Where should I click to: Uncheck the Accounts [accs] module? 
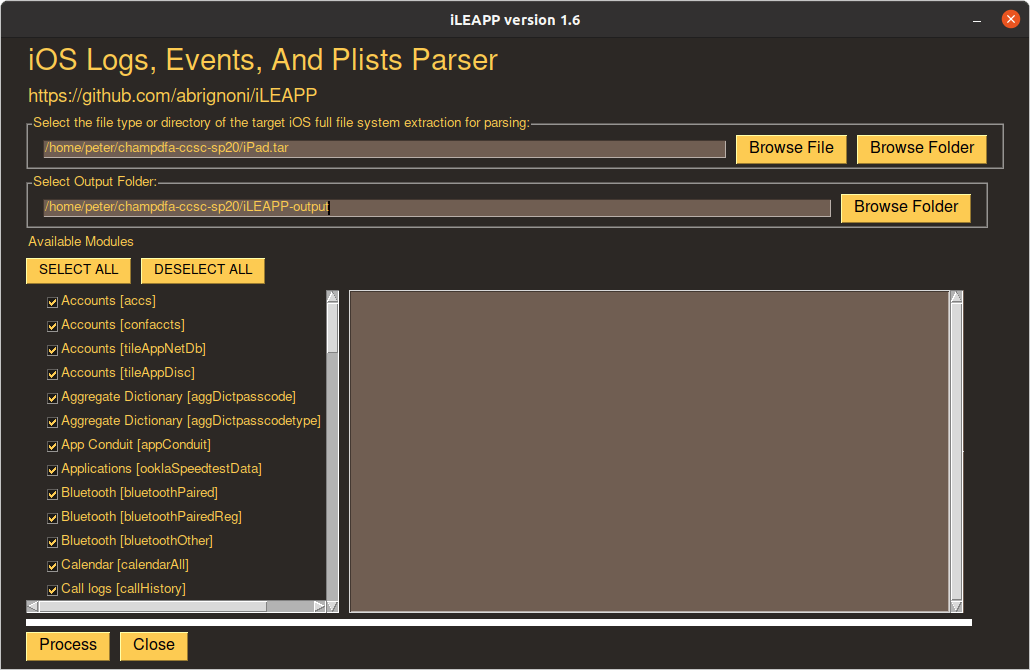[x=53, y=301]
